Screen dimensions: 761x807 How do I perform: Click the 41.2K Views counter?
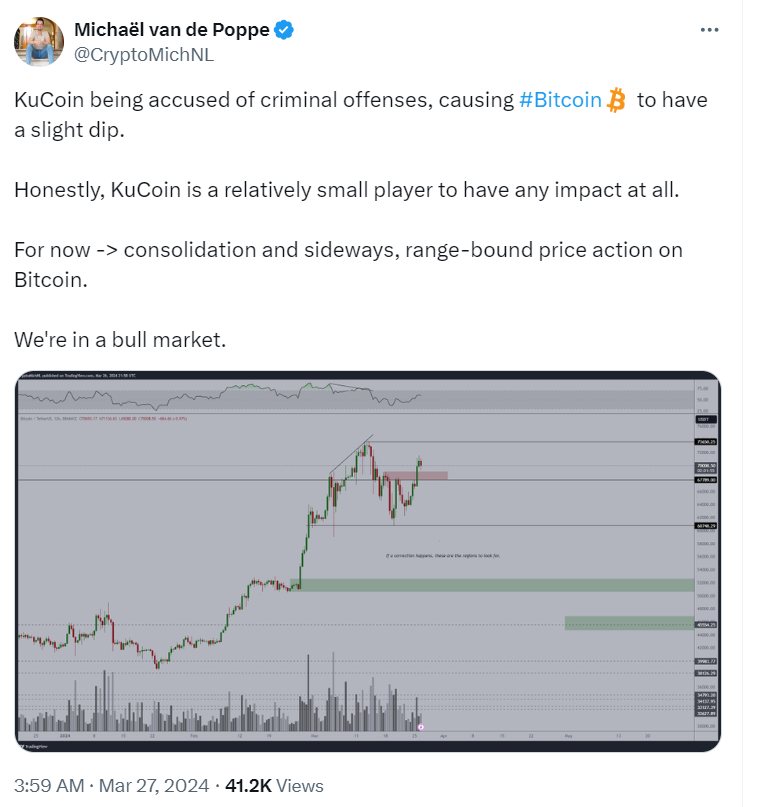pyautogui.click(x=274, y=785)
